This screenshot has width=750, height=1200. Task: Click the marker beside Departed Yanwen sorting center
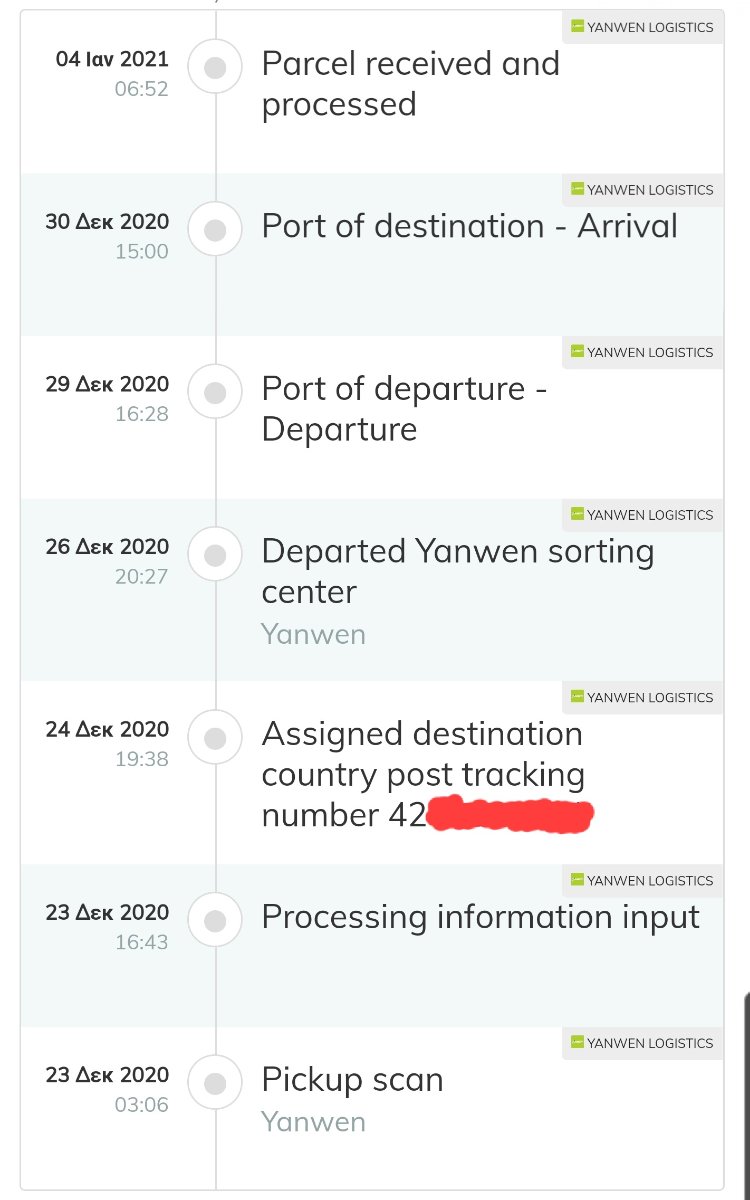tap(215, 555)
